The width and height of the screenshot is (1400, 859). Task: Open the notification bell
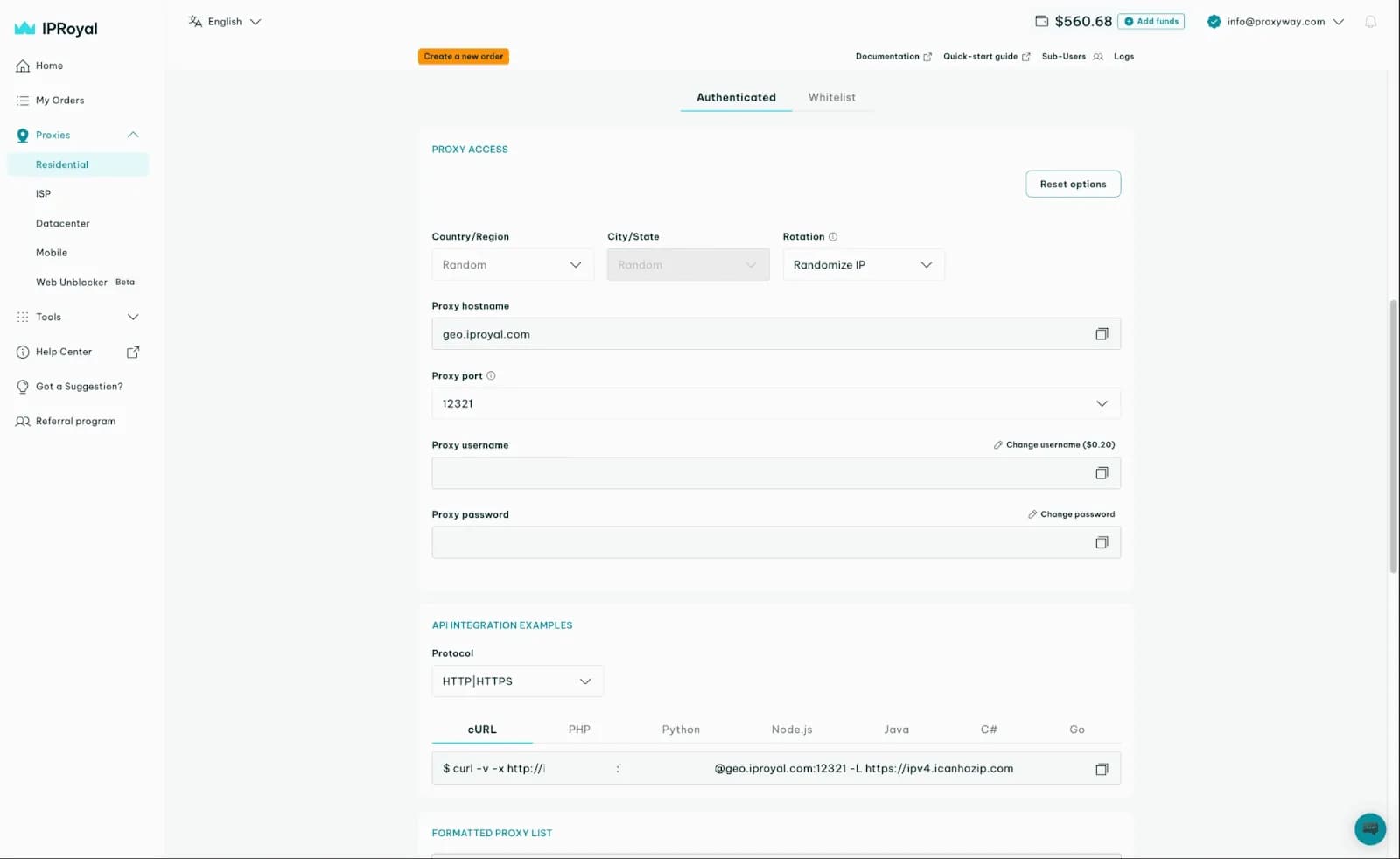[1369, 22]
